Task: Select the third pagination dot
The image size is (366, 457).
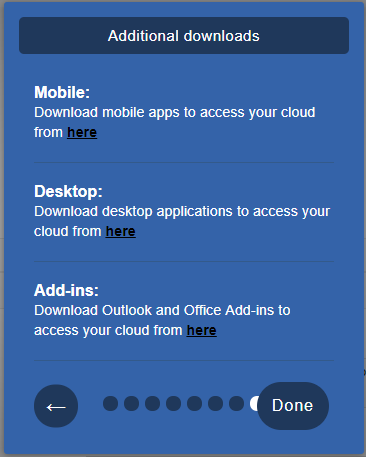Action: pyautogui.click(x=152, y=403)
